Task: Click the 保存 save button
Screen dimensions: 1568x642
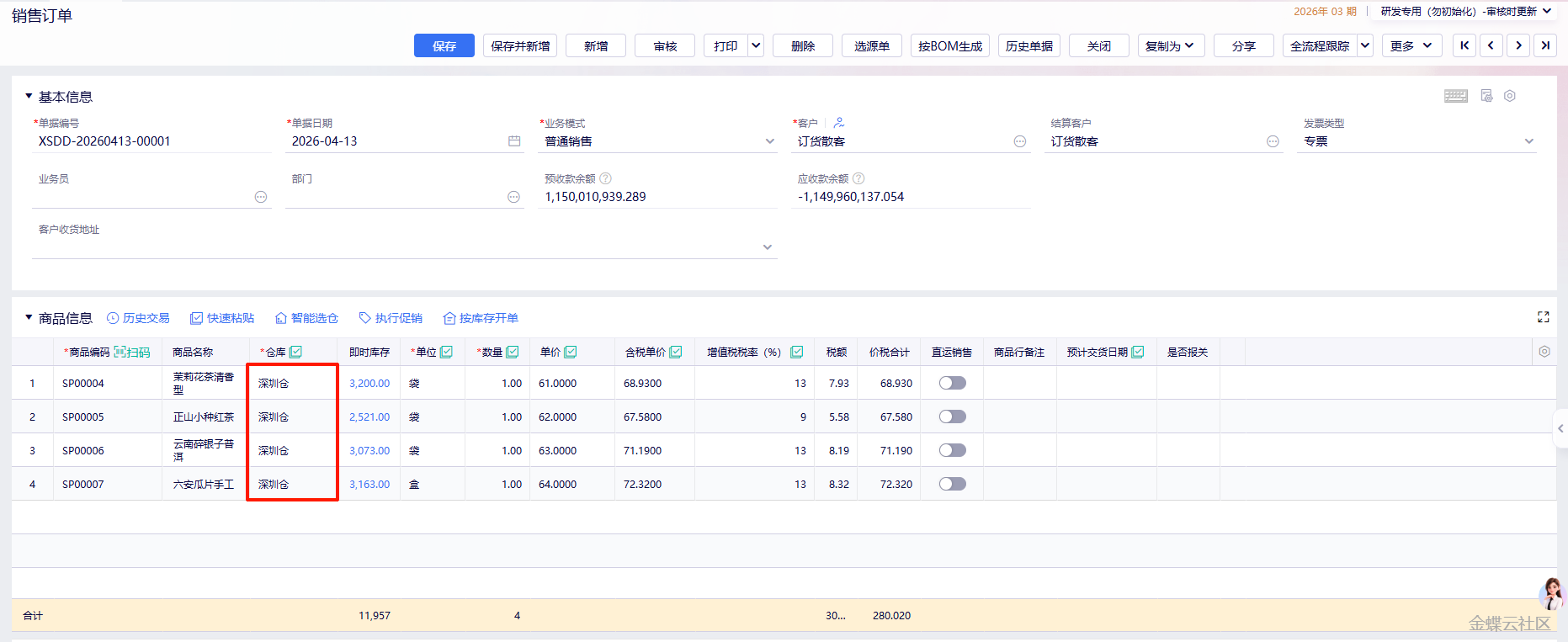Action: click(444, 45)
